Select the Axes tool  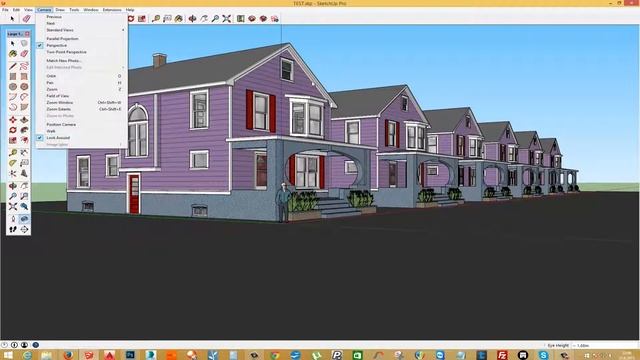point(13,173)
